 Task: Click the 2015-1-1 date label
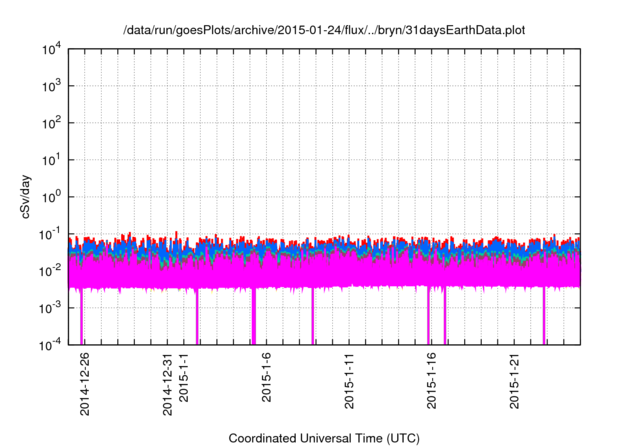tap(184, 377)
